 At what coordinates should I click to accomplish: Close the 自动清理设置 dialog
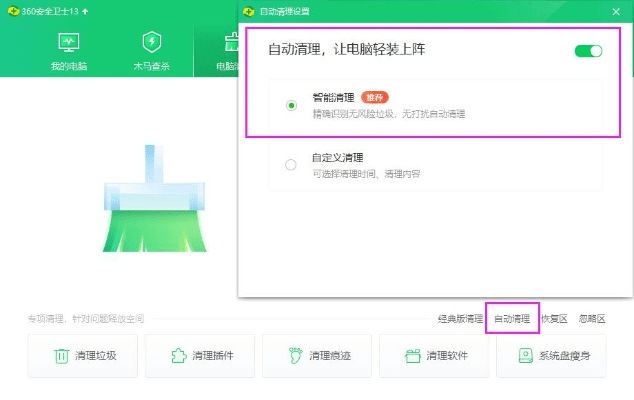click(x=616, y=12)
